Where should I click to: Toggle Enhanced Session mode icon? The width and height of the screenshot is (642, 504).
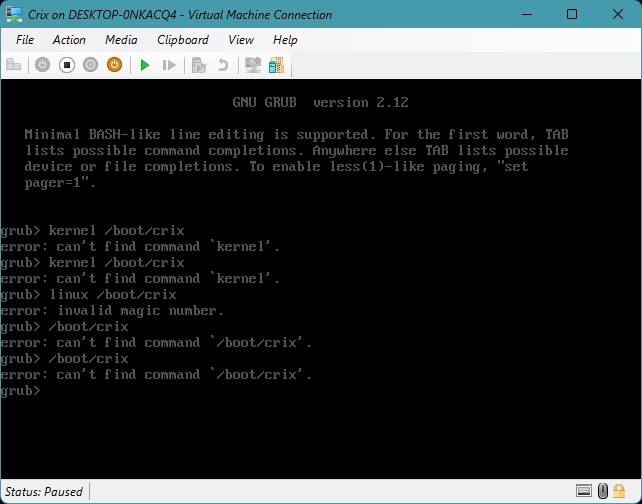point(253,65)
